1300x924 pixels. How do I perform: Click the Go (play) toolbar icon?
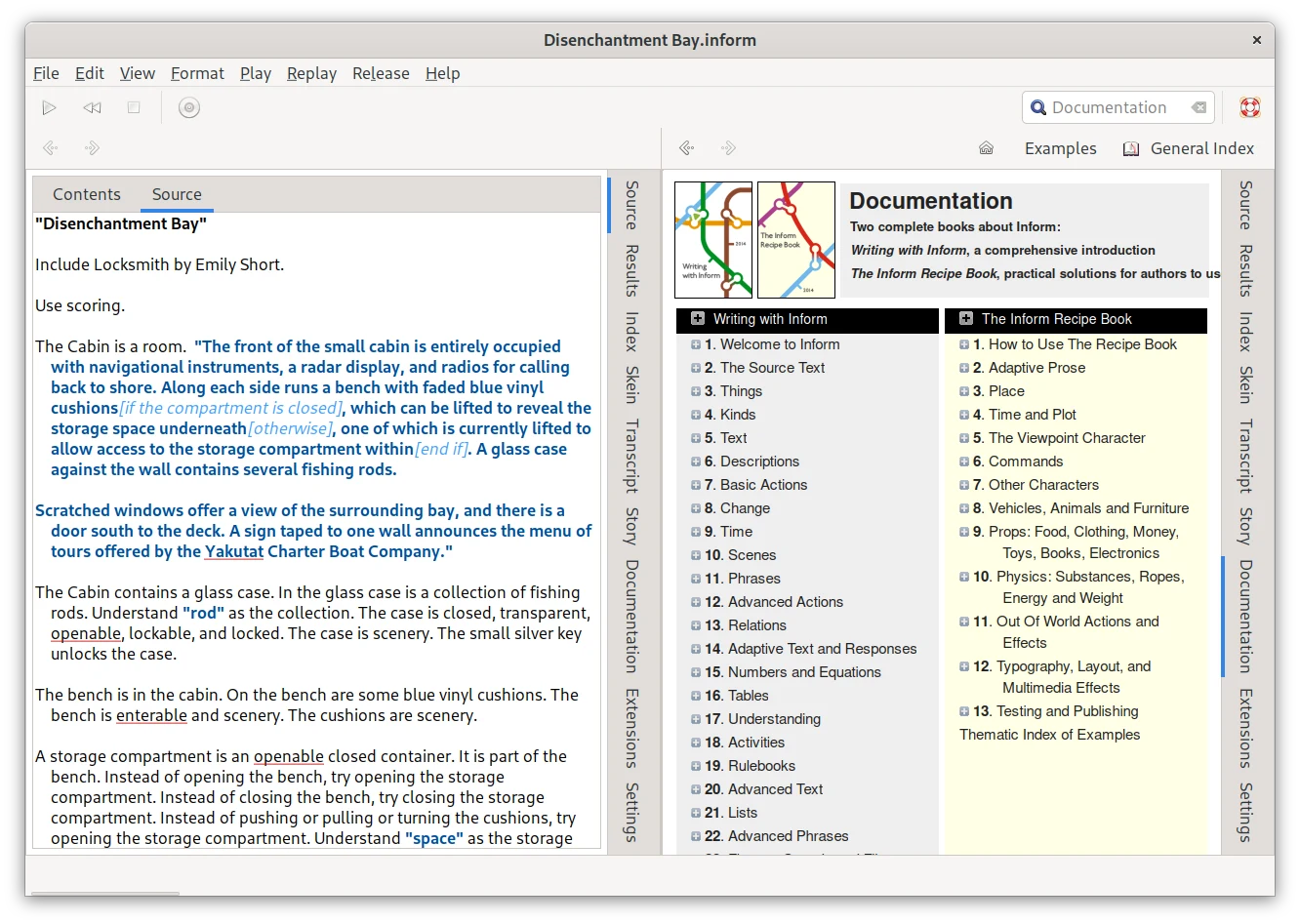tap(50, 107)
